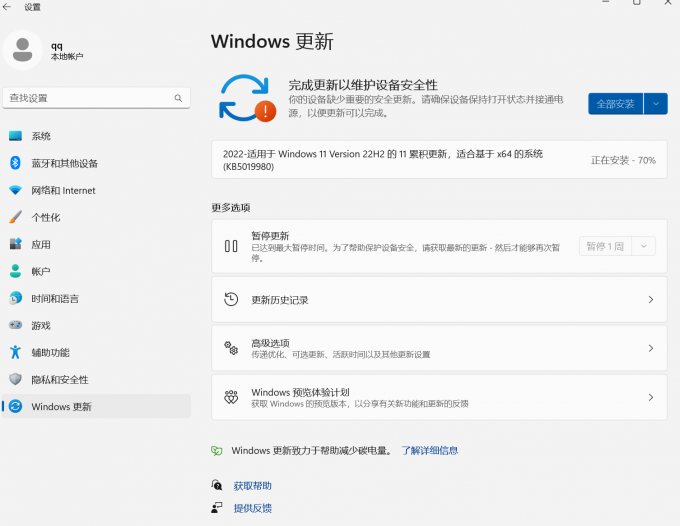Click the 应用 apps icon

(x=15, y=244)
